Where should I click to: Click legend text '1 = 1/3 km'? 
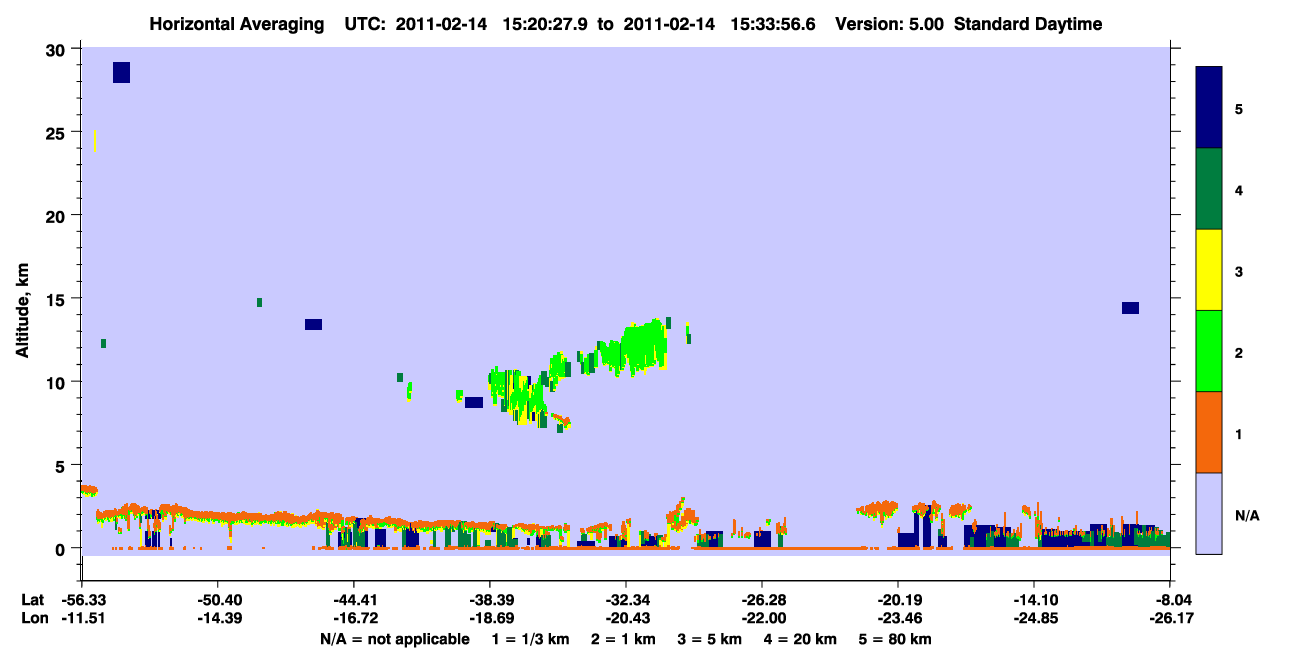532,639
